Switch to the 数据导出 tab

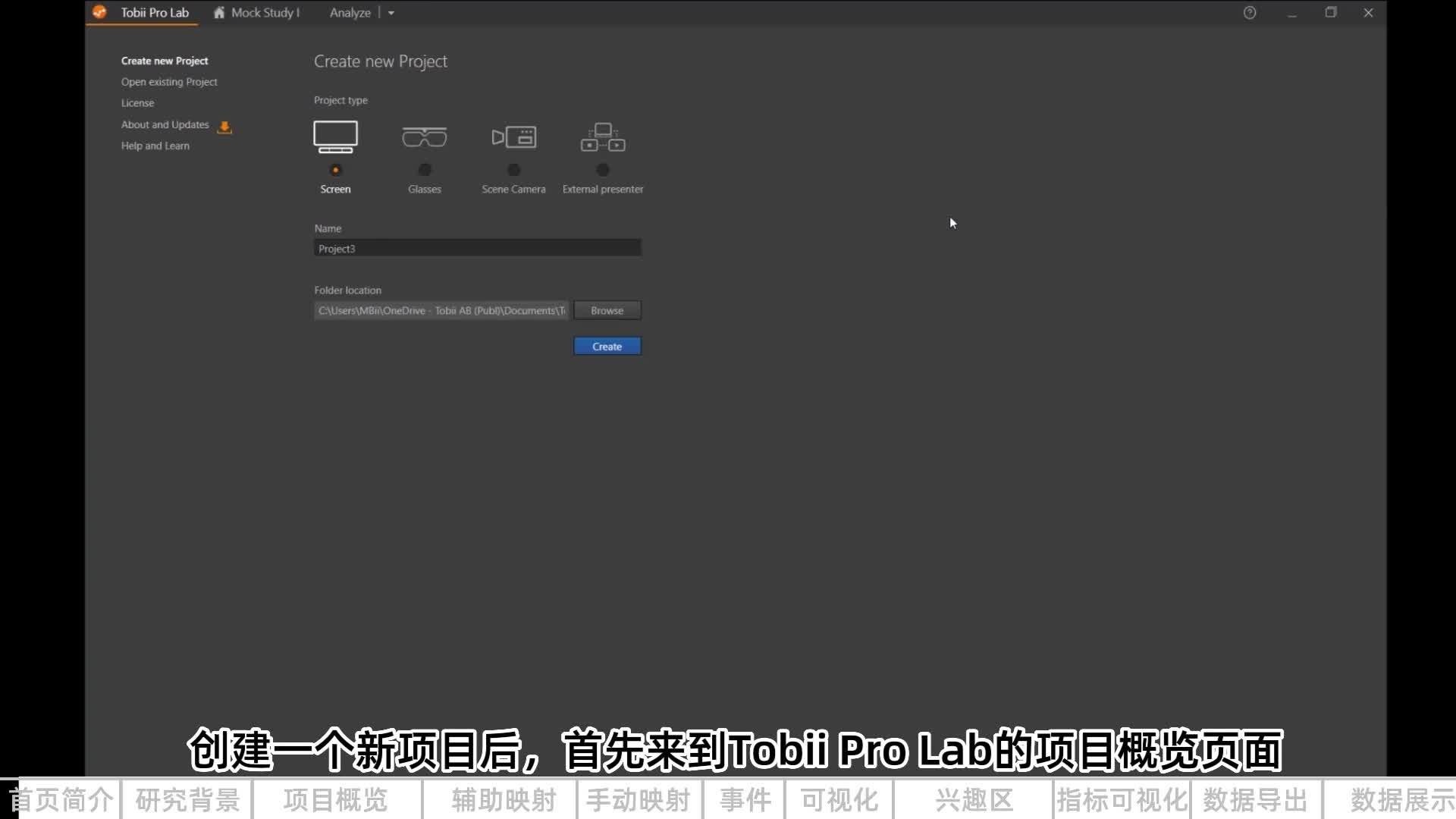(1254, 799)
